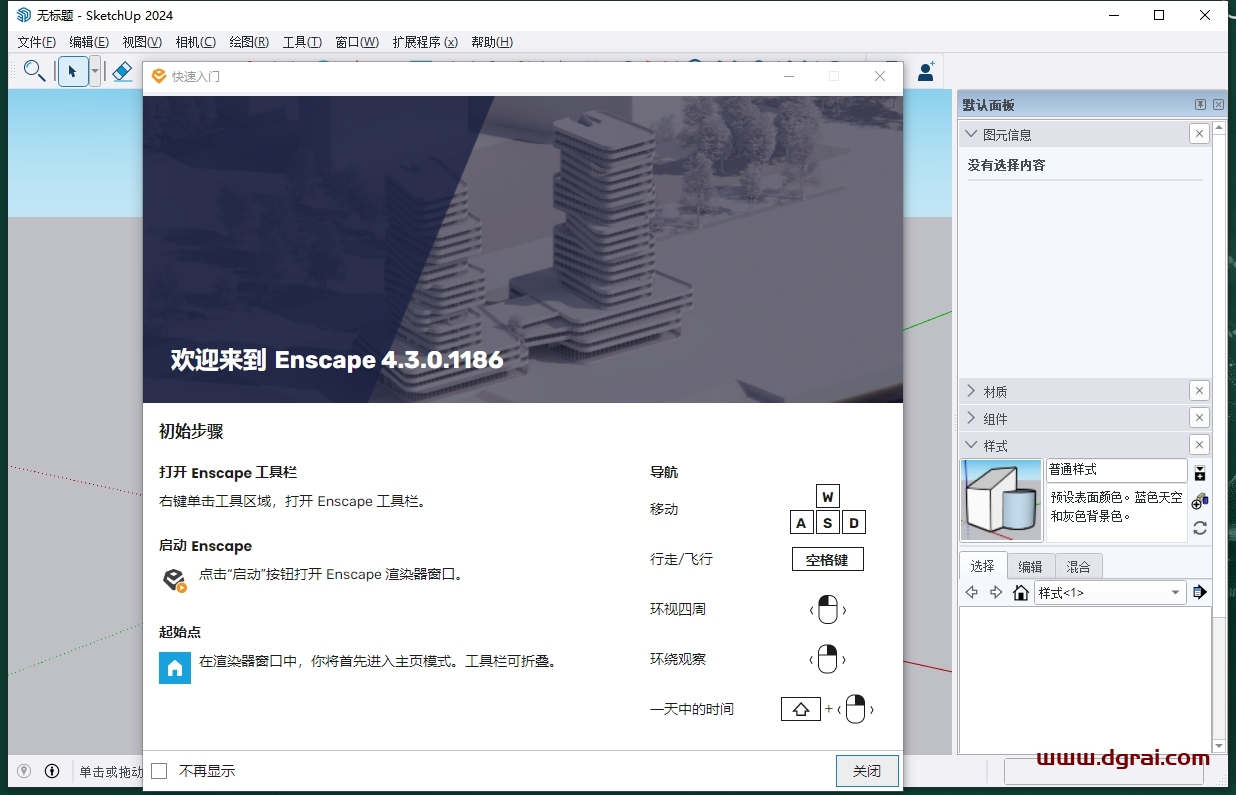Click the Enscape start icon in dialog

tap(175, 580)
